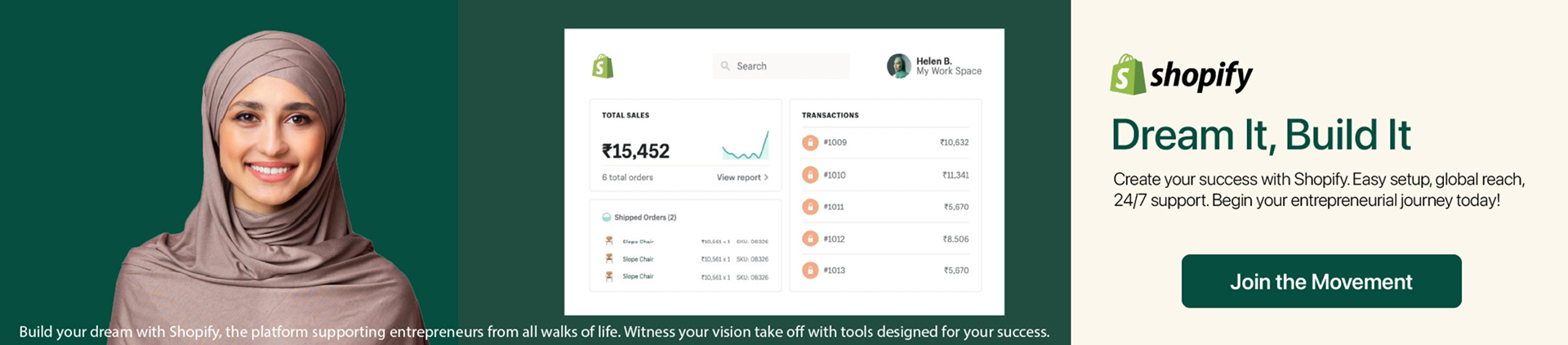Click the chevron next to View report
1568x345 pixels.
click(x=766, y=177)
